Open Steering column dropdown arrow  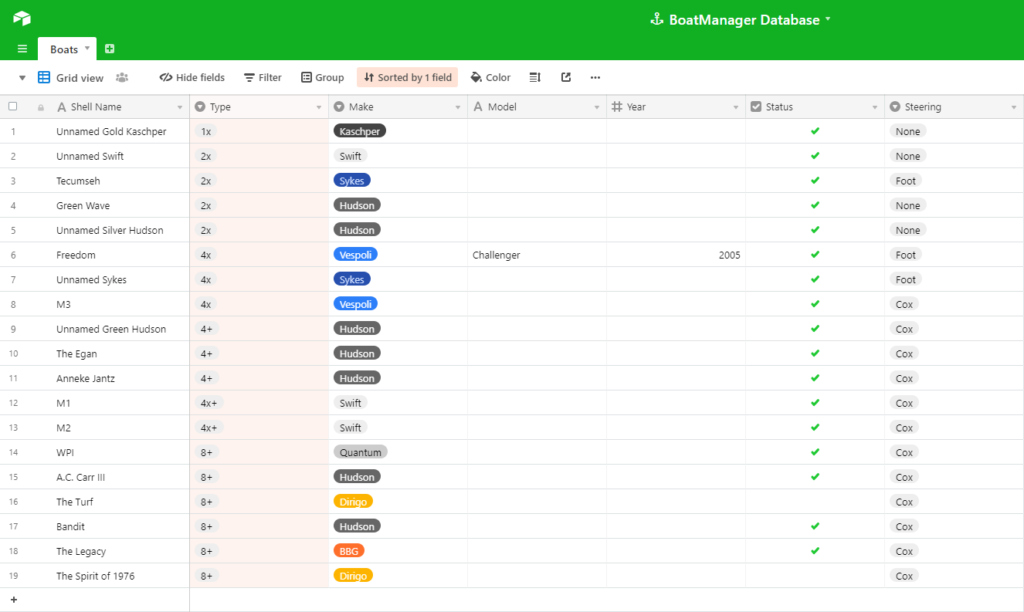point(1014,107)
